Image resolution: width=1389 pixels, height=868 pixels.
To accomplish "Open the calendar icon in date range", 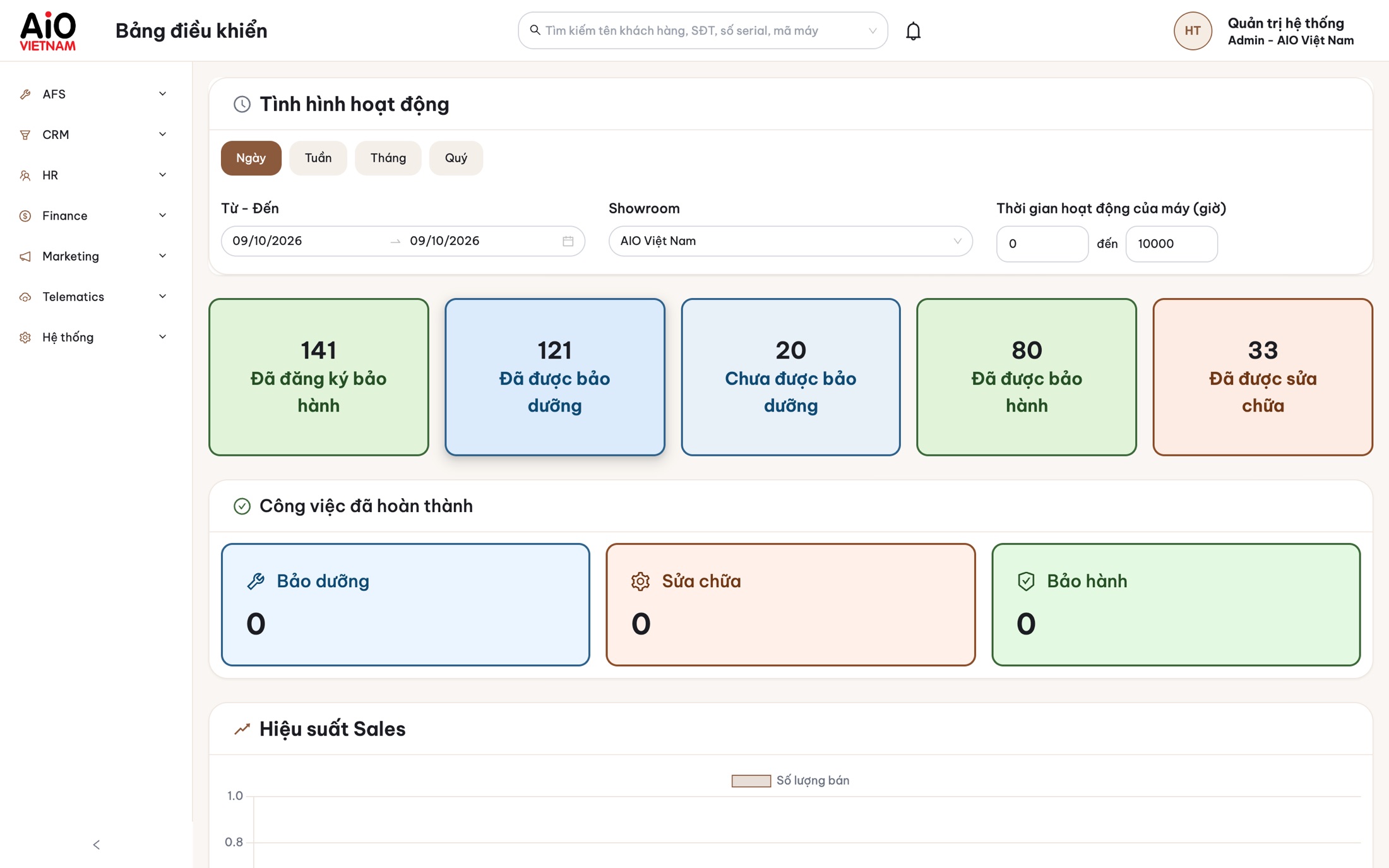I will coord(568,241).
